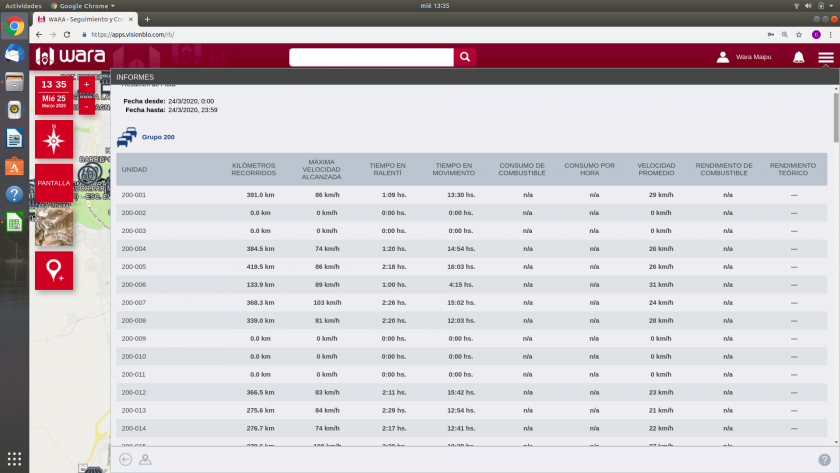Open the notifications bell

coord(798,57)
